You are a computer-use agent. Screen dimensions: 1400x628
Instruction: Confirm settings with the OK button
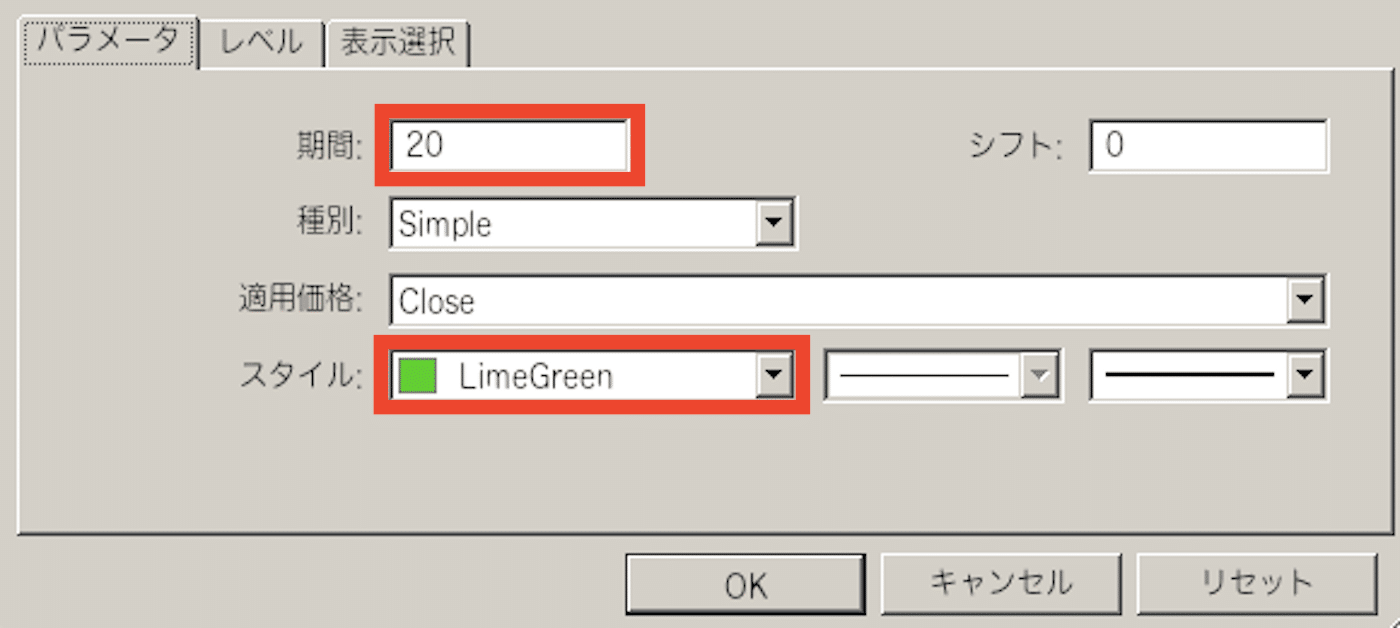[x=746, y=584]
